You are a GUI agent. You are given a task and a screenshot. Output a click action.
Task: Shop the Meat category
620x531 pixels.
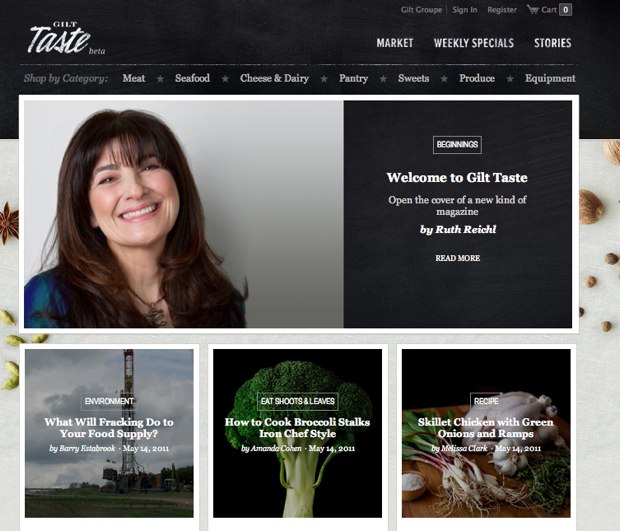[x=134, y=78]
